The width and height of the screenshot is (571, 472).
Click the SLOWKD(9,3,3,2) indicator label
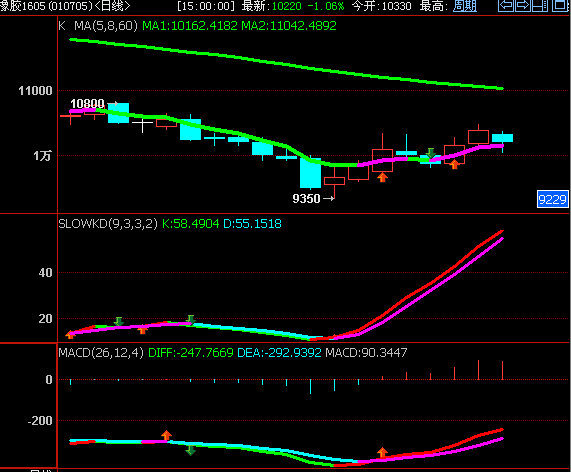pos(108,223)
